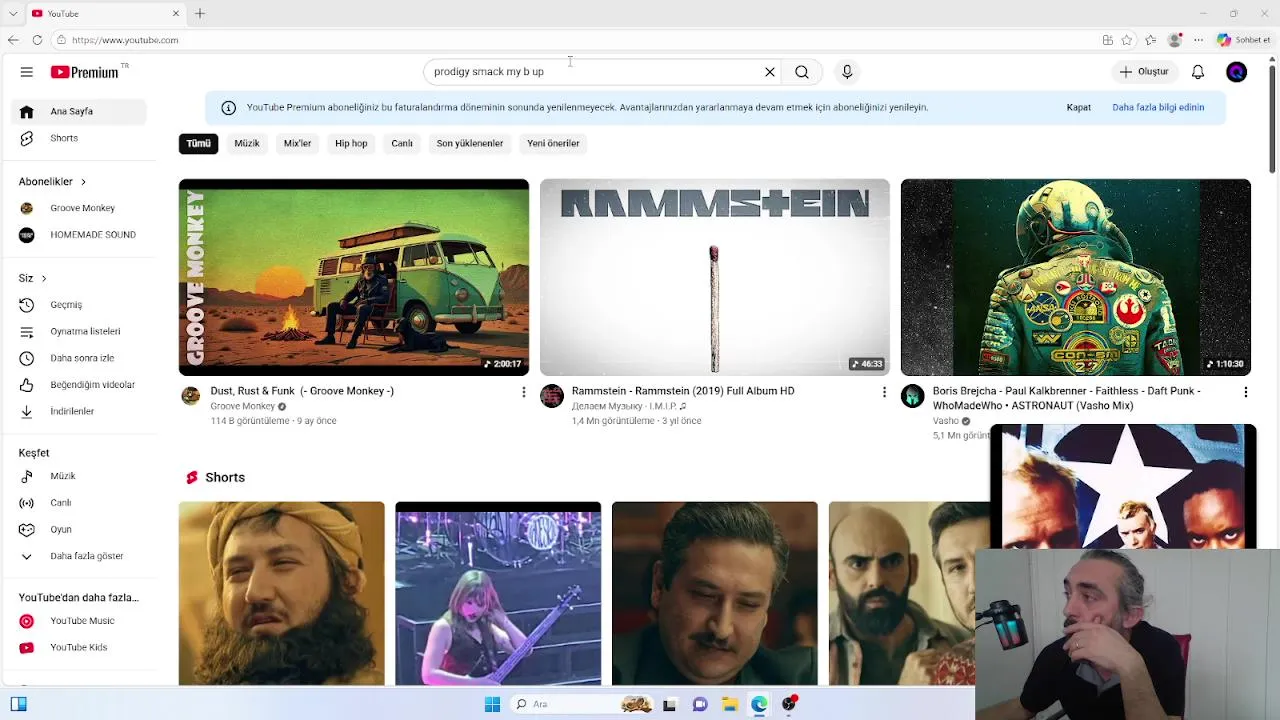Image resolution: width=1280 pixels, height=720 pixels.
Task: Open the notifications bell
Action: click(1198, 72)
